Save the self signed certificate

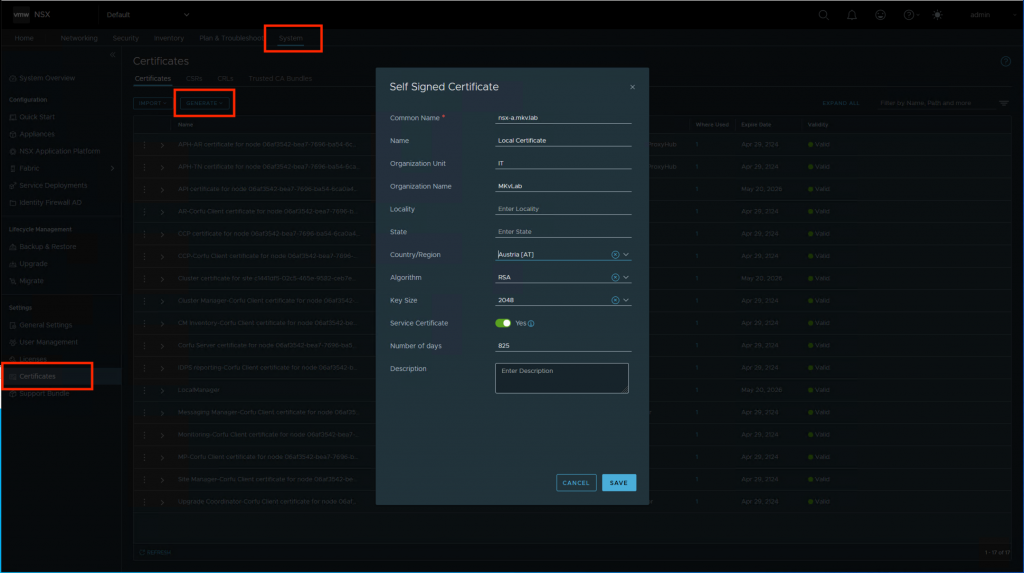pos(619,483)
